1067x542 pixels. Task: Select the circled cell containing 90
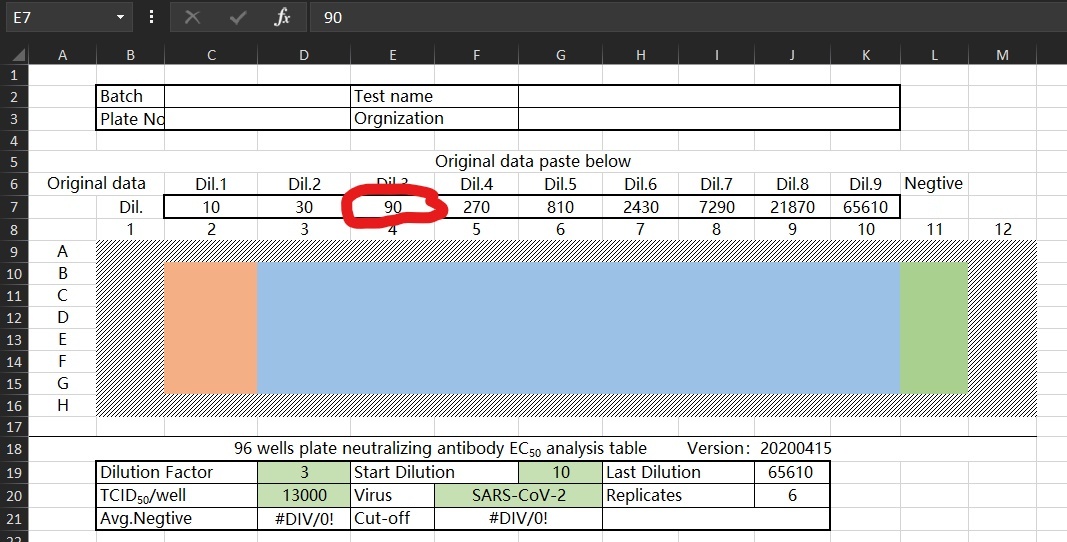(392, 207)
